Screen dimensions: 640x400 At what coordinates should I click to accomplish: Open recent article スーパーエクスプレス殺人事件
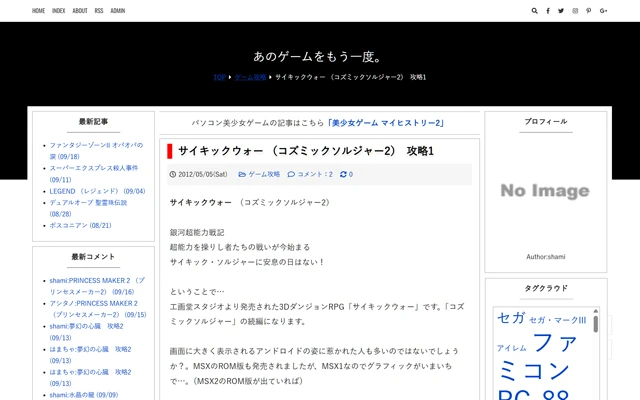click(x=94, y=173)
